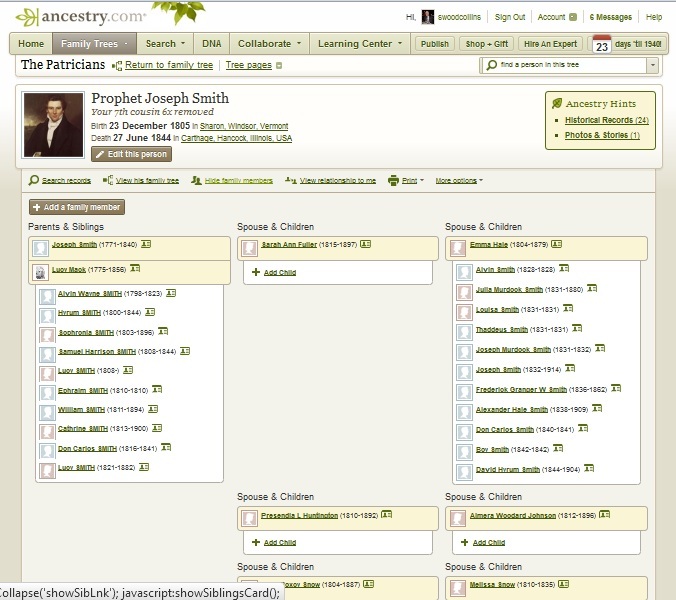Click card icon beside Samuel Harrison SMITH
The width and height of the screenshot is (676, 600).
point(185,351)
